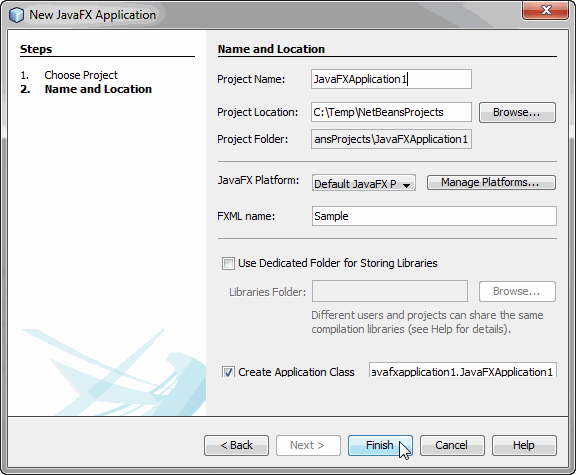Click the dropdown arrow of Default JavaFX Platform
The width and height of the screenshot is (576, 475).
point(406,185)
